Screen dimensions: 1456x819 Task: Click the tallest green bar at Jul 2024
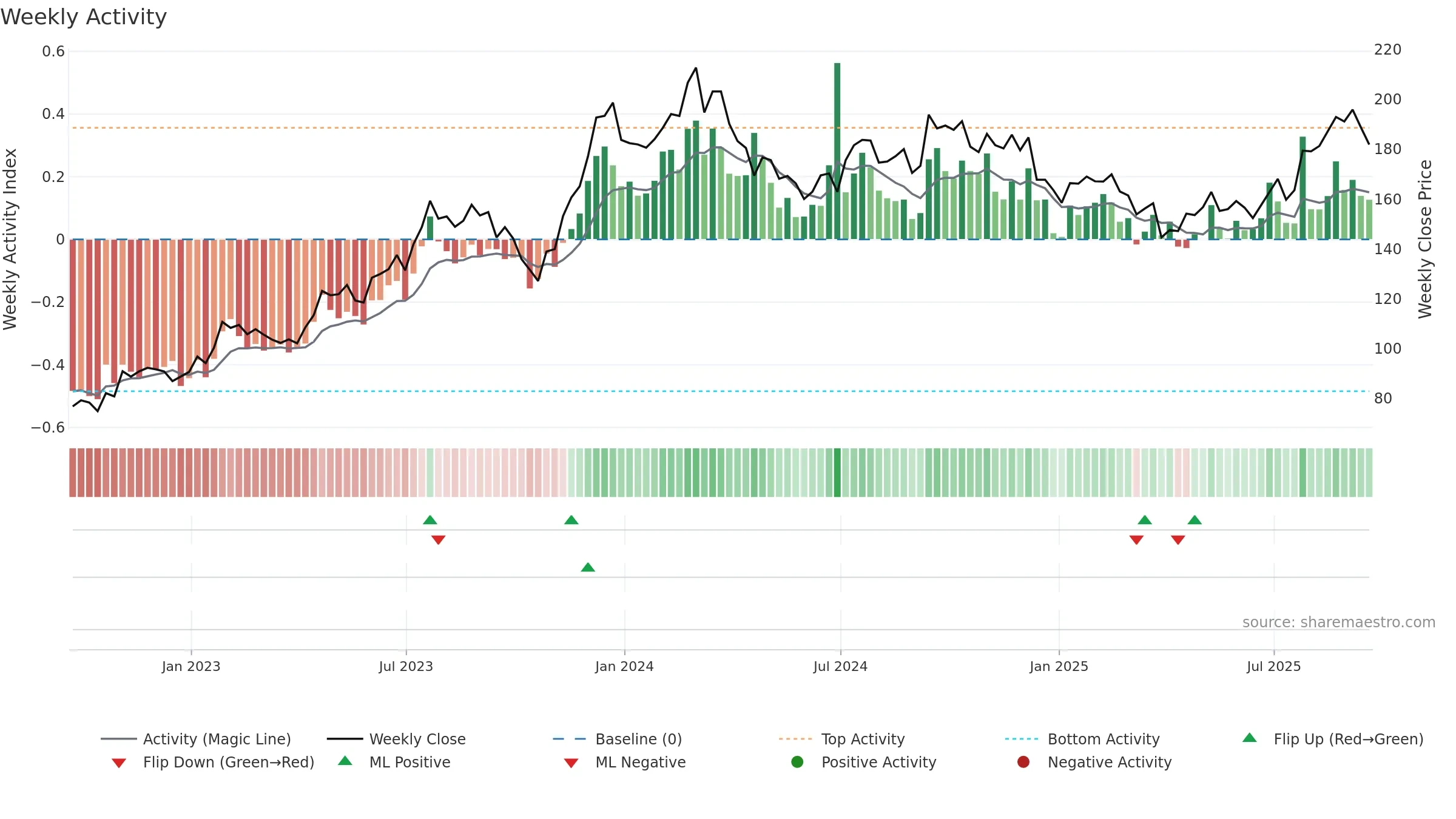837,151
